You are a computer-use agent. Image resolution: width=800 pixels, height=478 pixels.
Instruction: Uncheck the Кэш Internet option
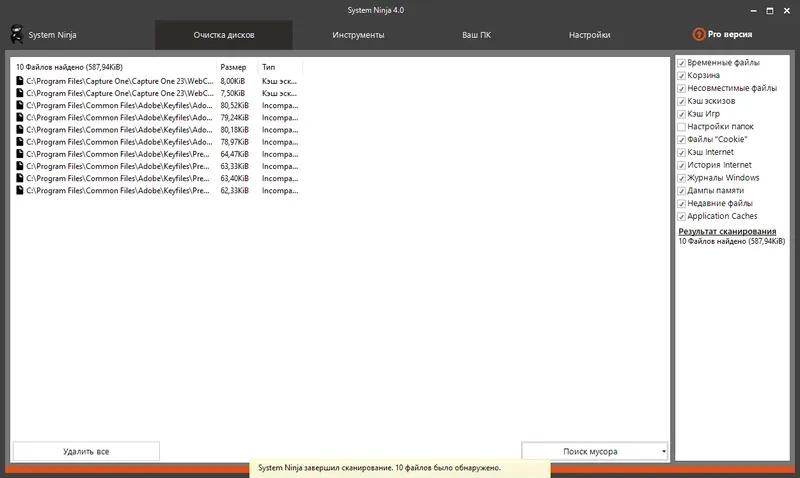(x=681, y=152)
